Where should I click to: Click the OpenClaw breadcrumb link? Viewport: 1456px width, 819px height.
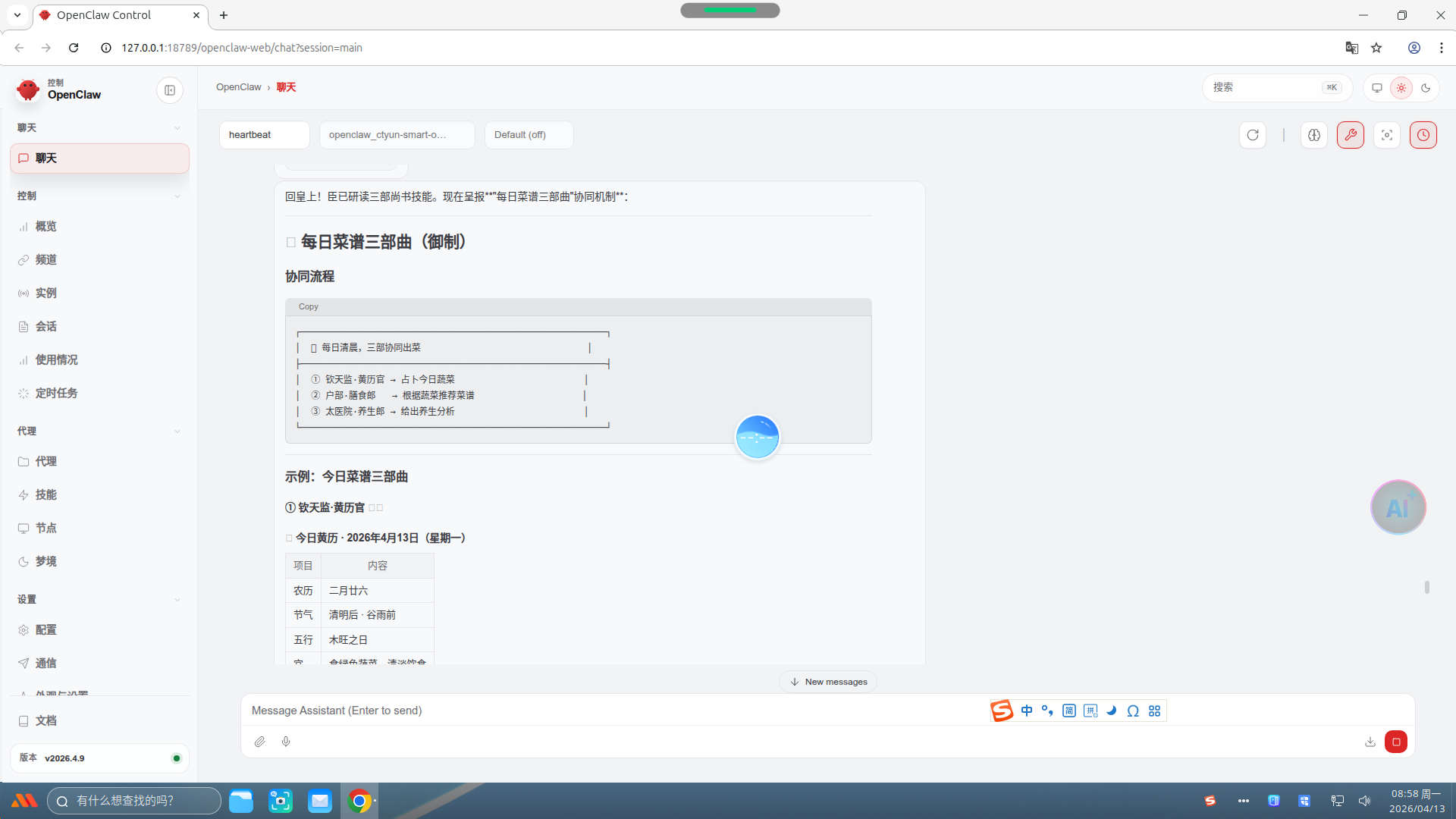[x=238, y=87]
